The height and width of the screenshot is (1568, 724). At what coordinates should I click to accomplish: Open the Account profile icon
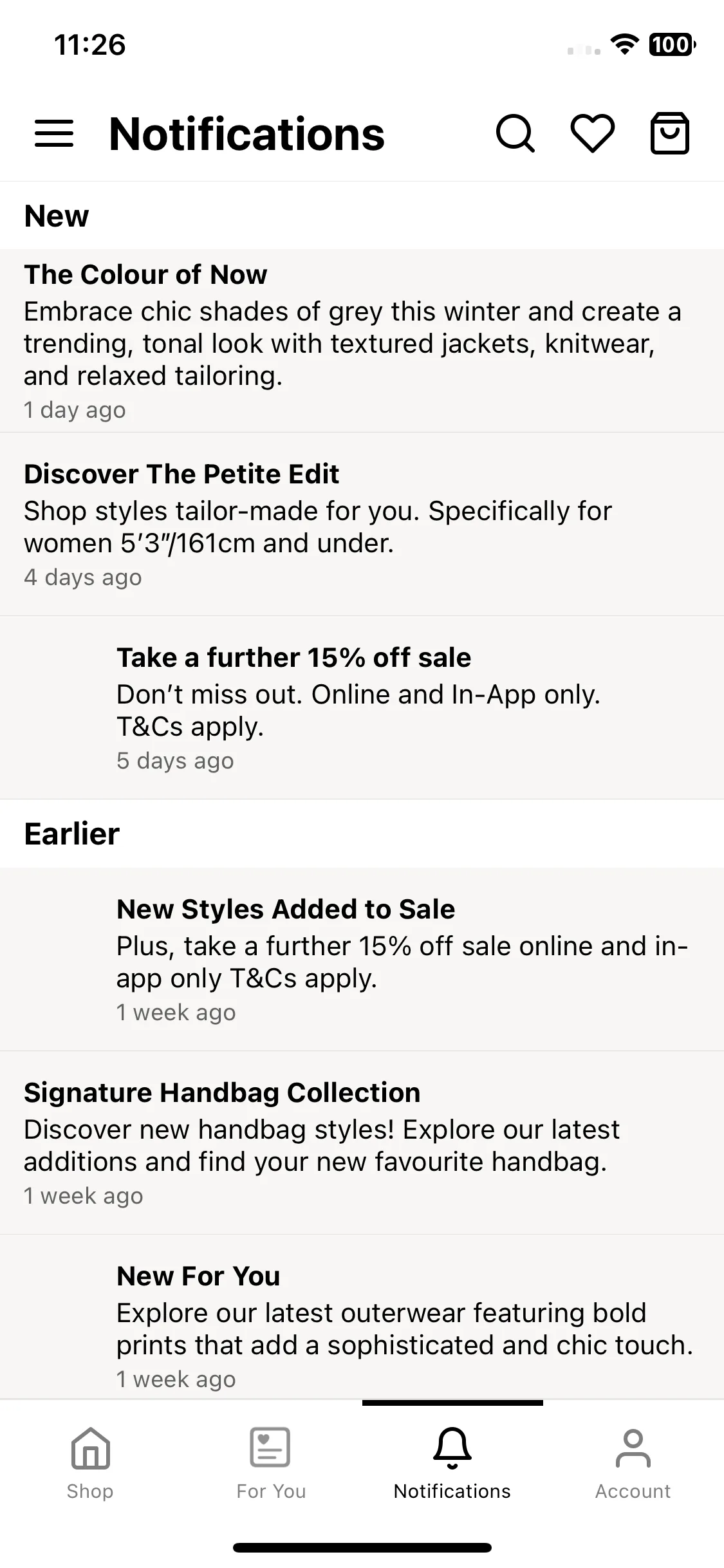click(633, 1448)
